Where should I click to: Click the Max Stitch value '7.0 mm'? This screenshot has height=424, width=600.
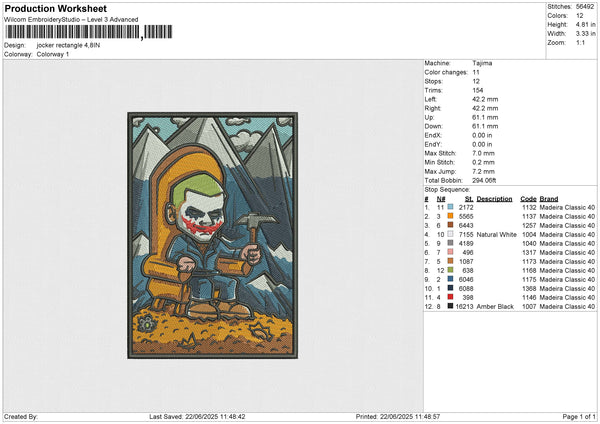(484, 153)
